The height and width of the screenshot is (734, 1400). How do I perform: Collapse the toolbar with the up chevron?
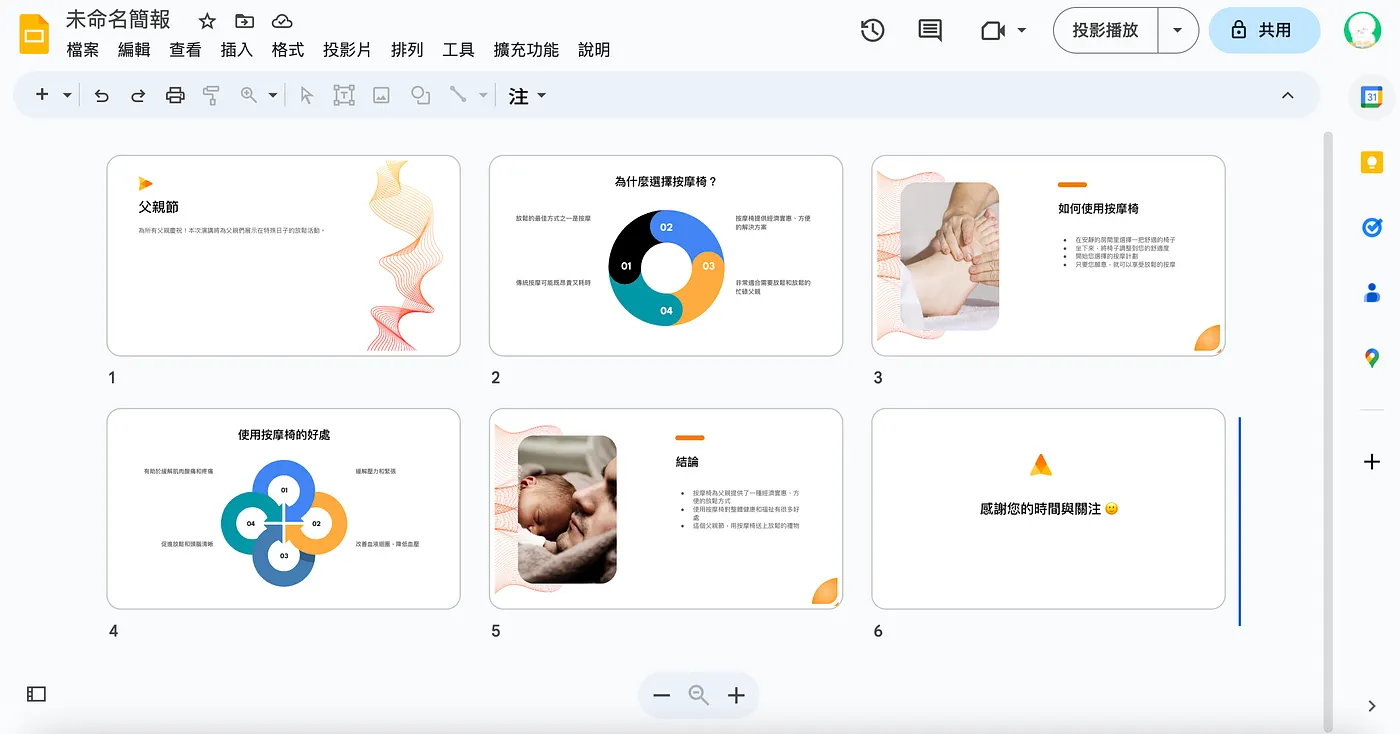[x=1288, y=96]
